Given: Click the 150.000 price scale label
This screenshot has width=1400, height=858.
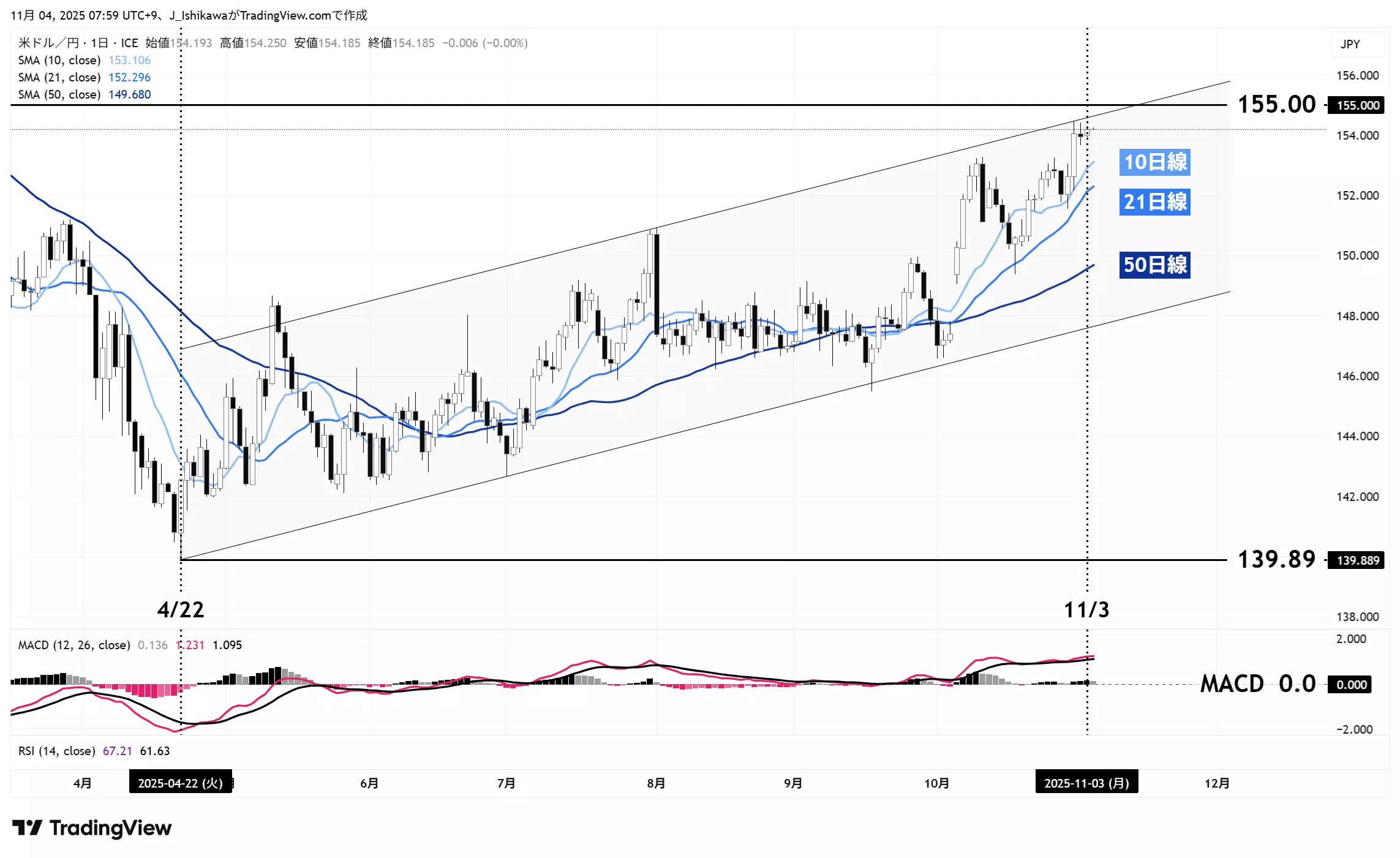Looking at the screenshot, I should (x=1357, y=256).
